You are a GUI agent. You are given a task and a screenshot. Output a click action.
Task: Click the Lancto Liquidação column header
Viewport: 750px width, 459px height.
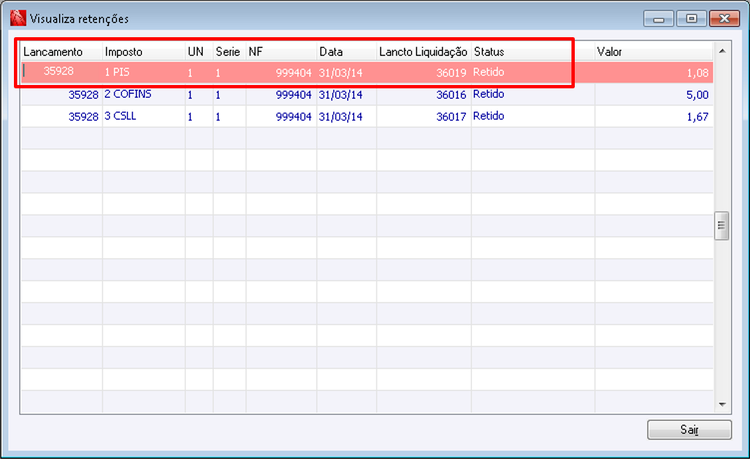pos(424,52)
